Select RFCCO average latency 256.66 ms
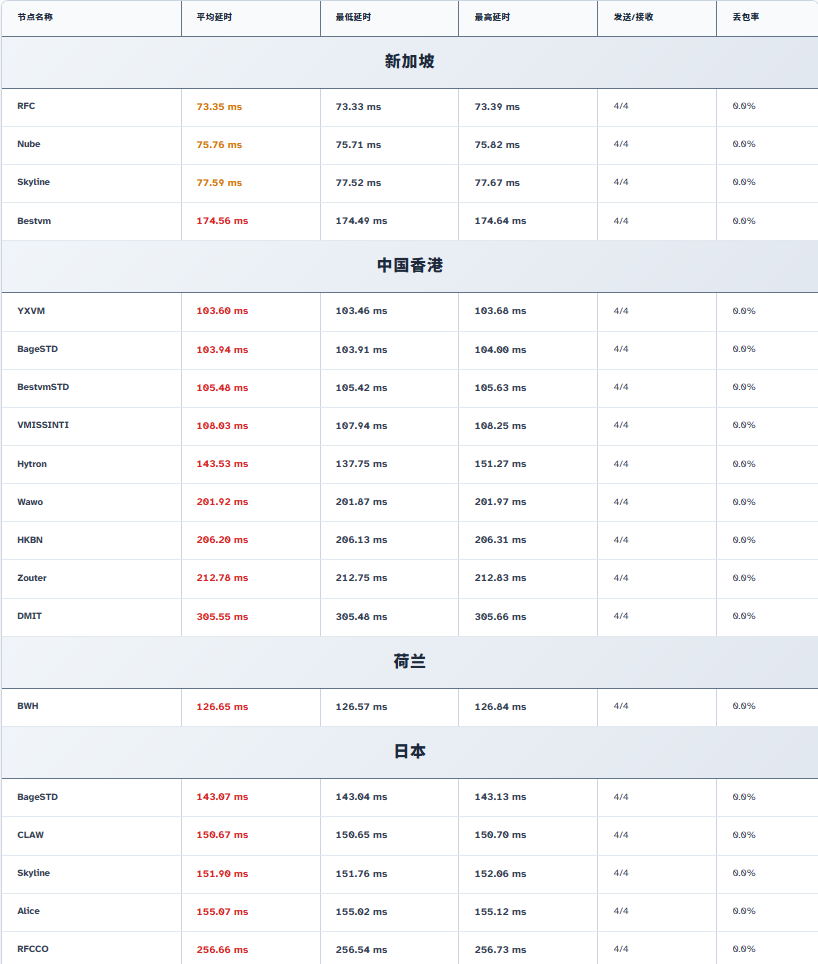Image resolution: width=818 pixels, height=964 pixels. click(222, 950)
